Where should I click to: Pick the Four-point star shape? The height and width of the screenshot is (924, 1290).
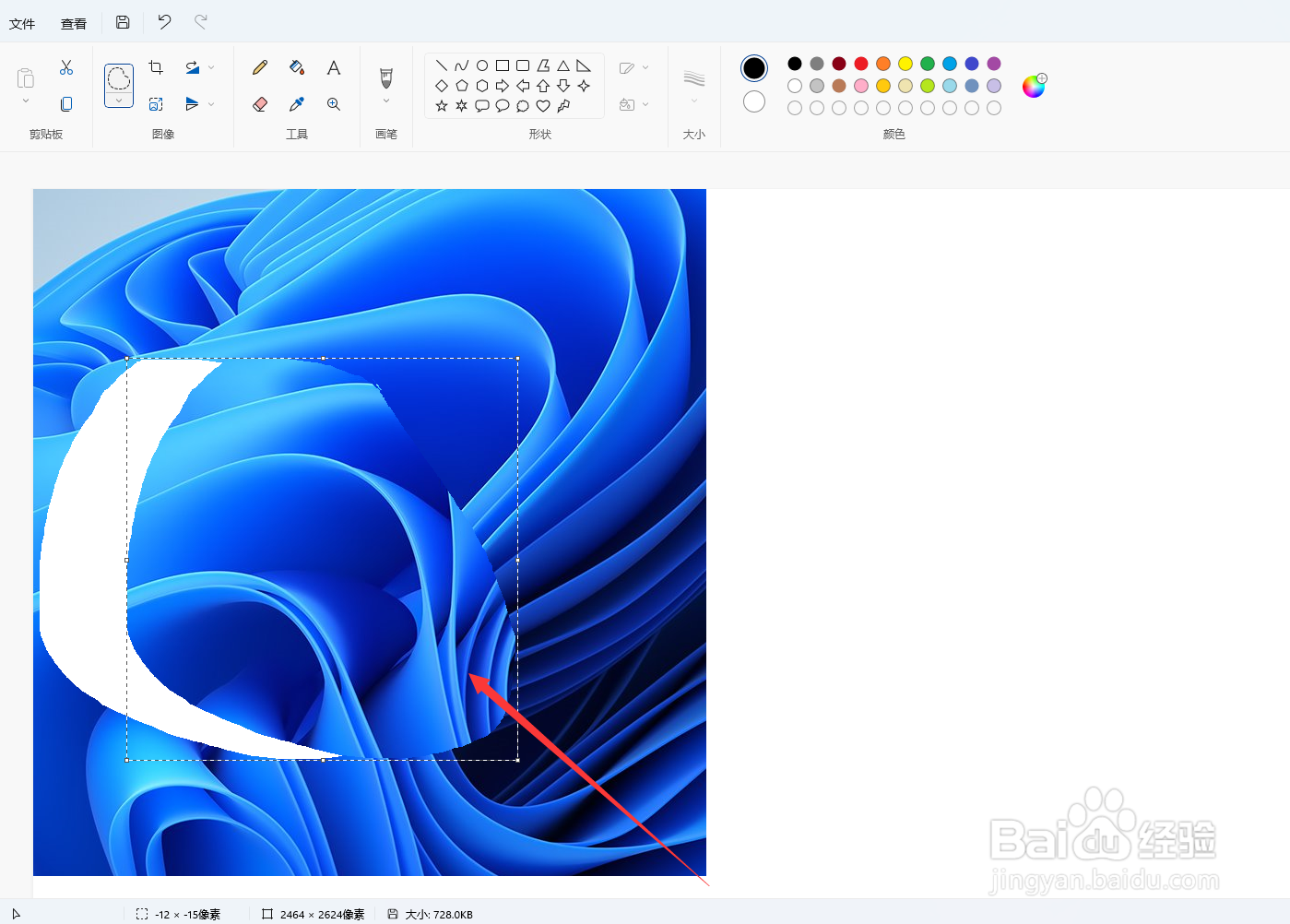(x=584, y=86)
